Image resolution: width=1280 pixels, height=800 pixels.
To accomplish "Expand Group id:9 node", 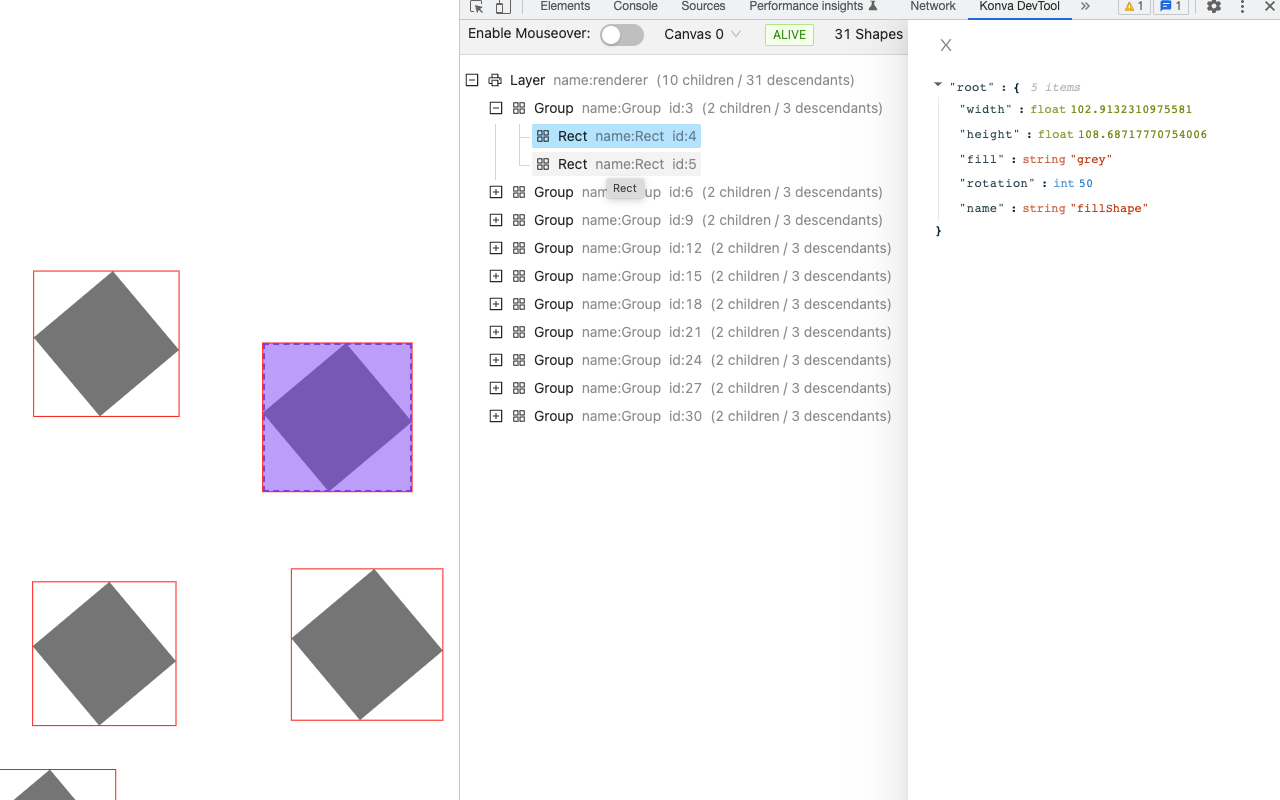I will click(496, 220).
